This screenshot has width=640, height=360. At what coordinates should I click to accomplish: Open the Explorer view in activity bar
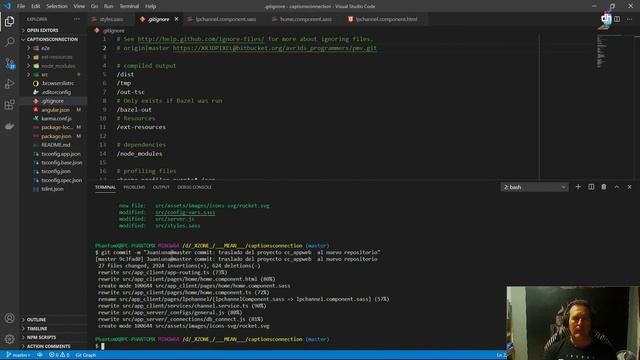pos(9,21)
